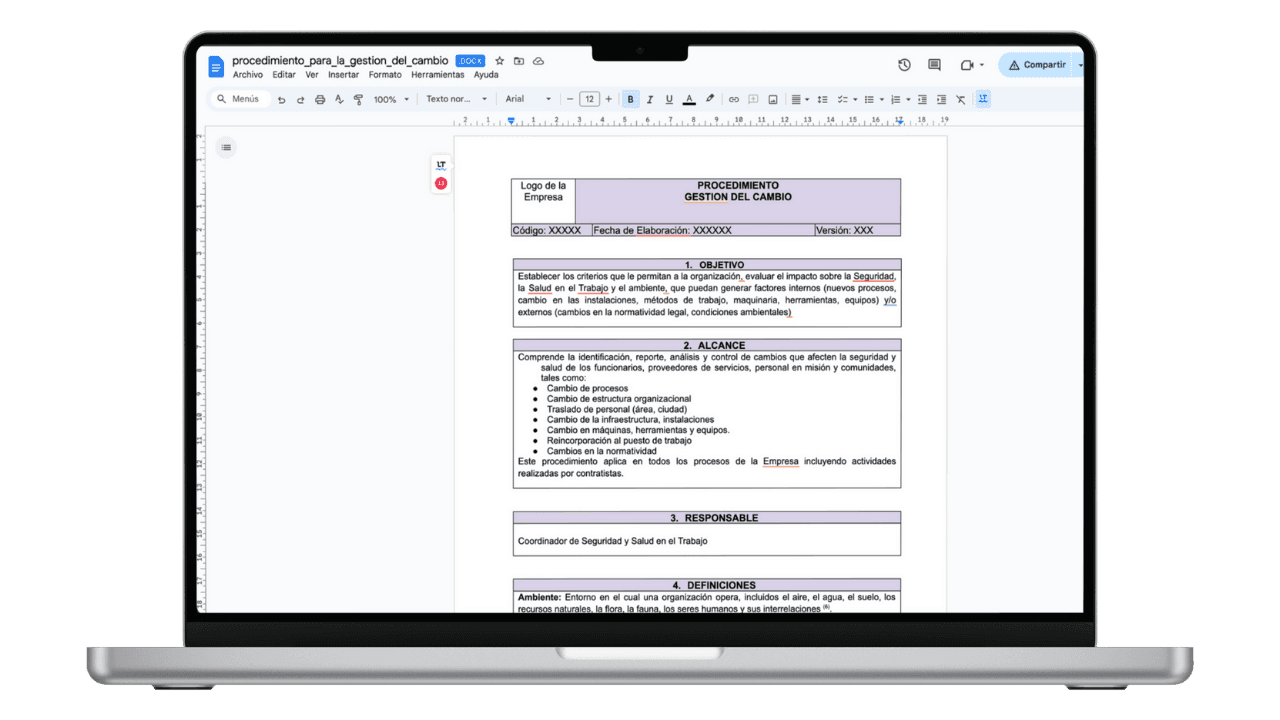Open the 100% zoom dropdown

pos(389,99)
